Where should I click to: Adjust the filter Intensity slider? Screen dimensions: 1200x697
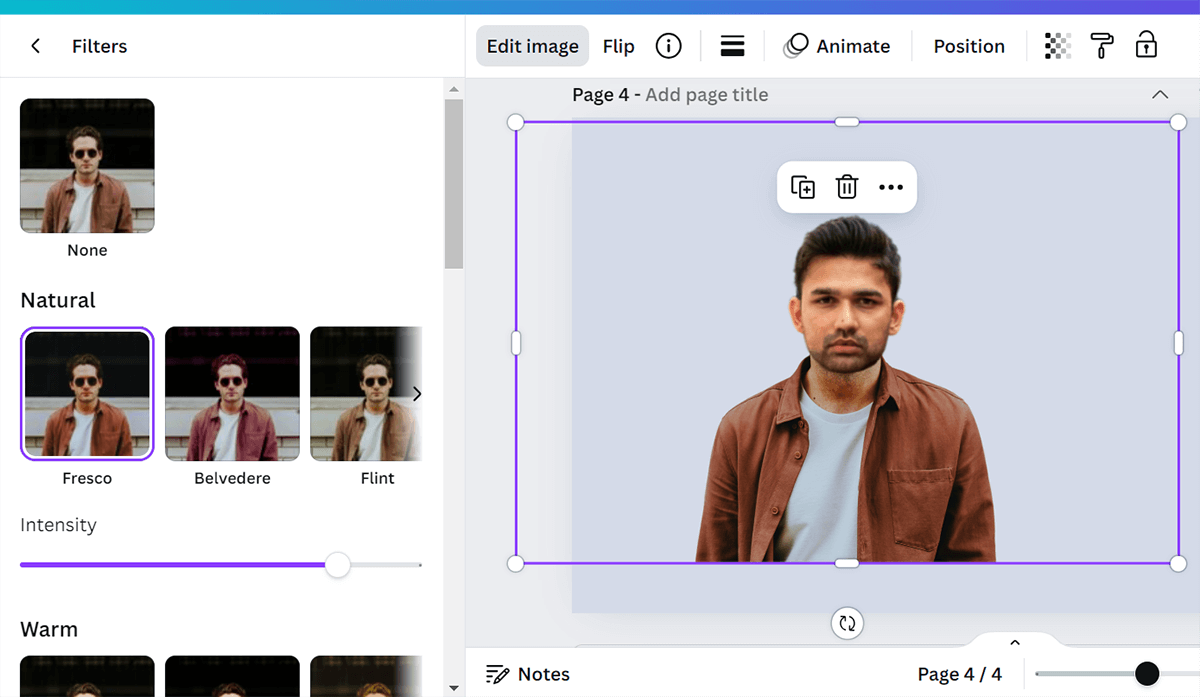point(338,565)
